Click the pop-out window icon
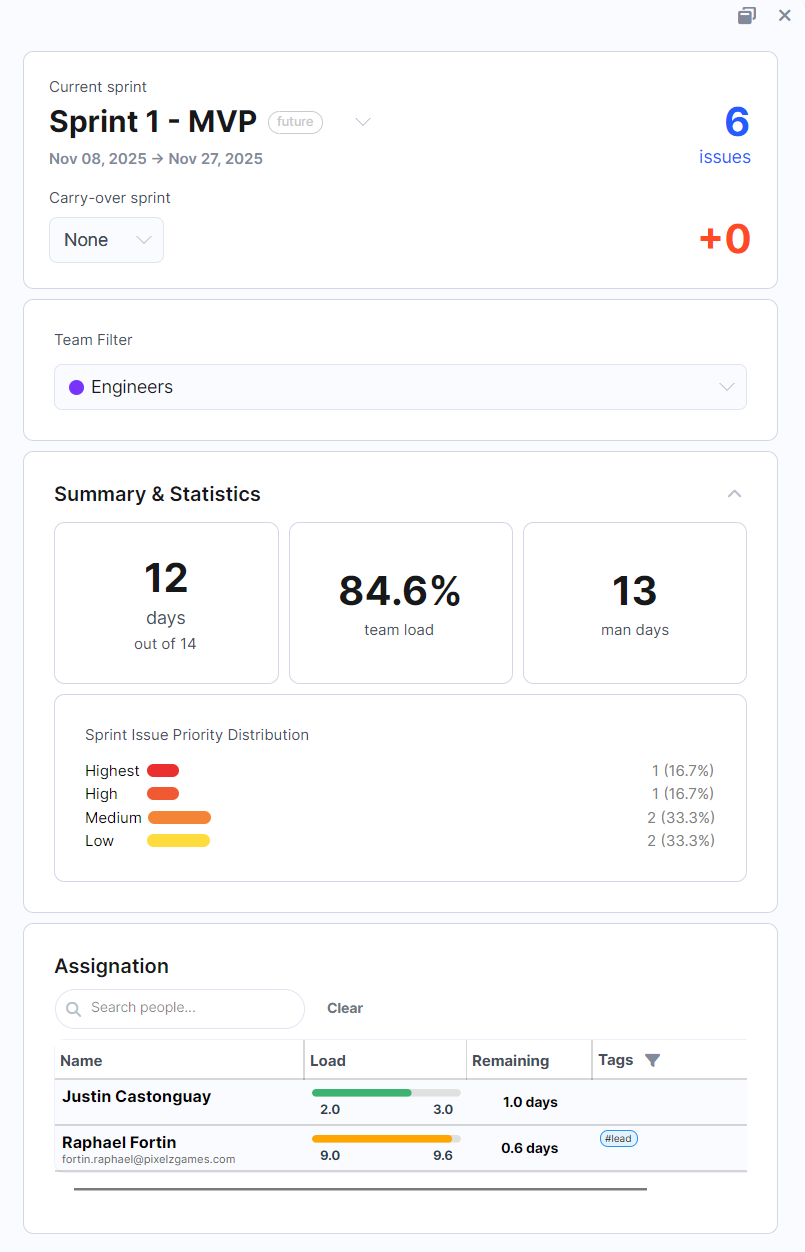This screenshot has height=1252, width=805. 746,15
